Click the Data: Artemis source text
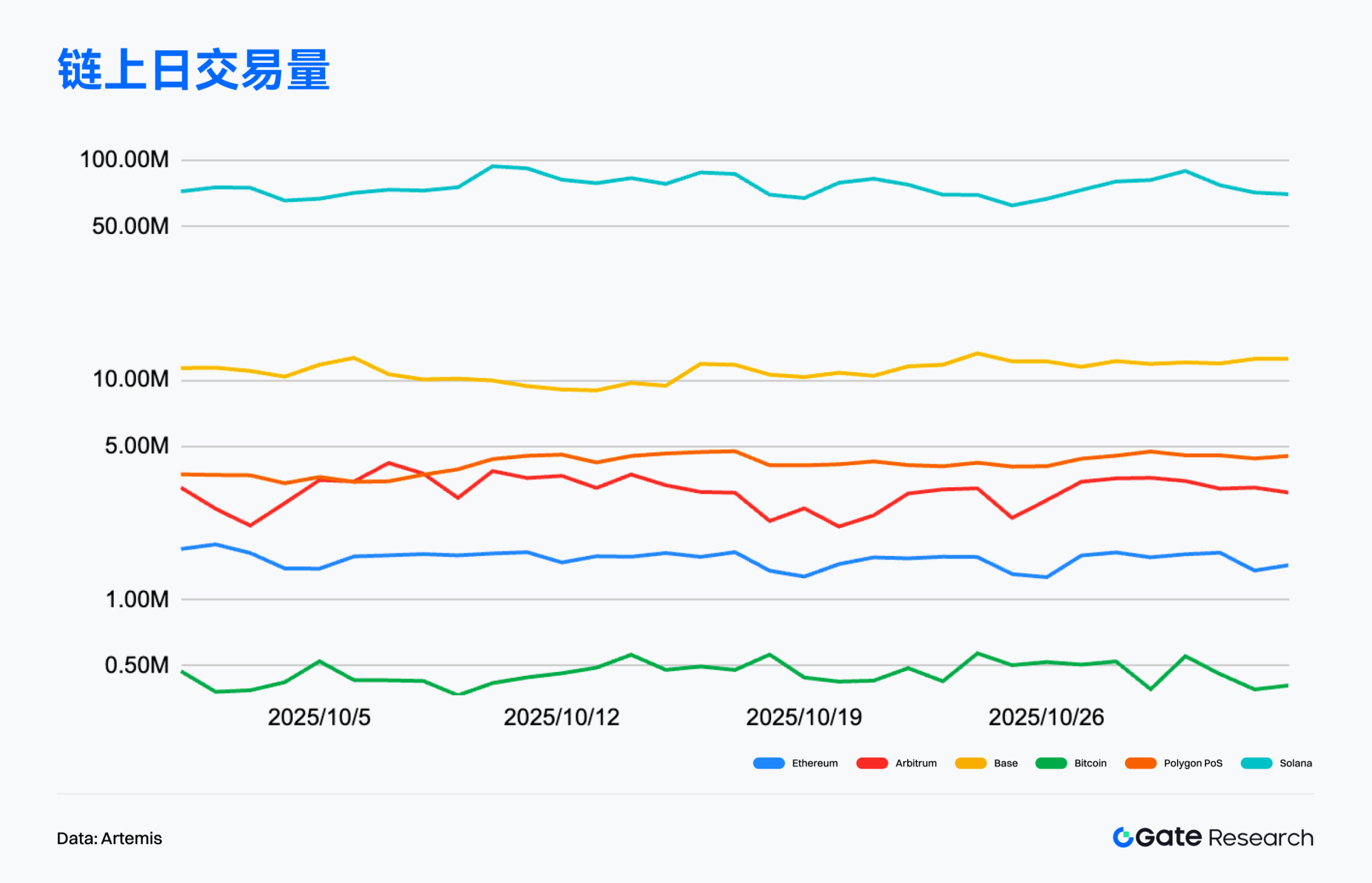The image size is (1372, 883). [x=109, y=839]
